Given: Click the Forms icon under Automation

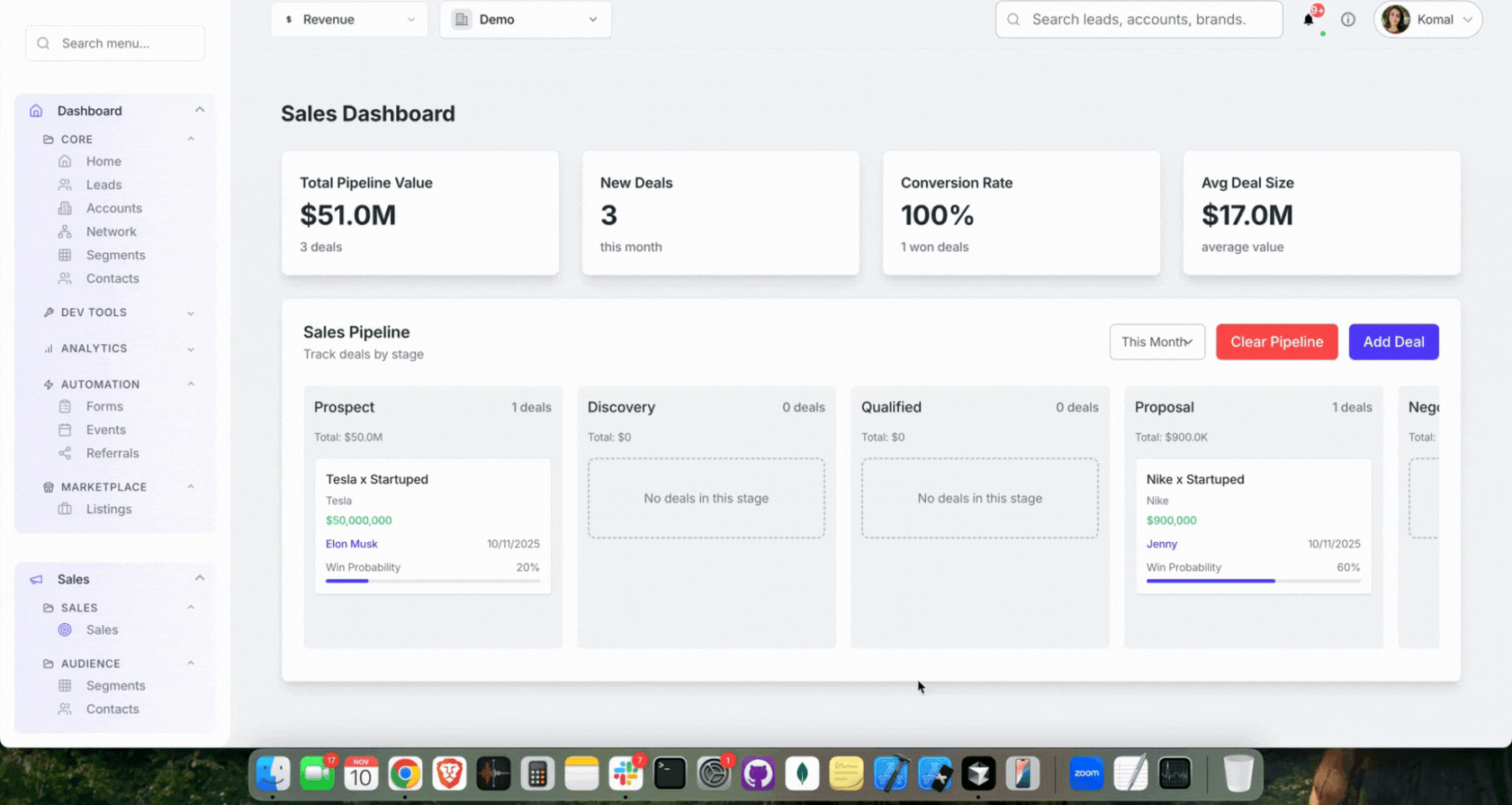Looking at the screenshot, I should click(65, 406).
